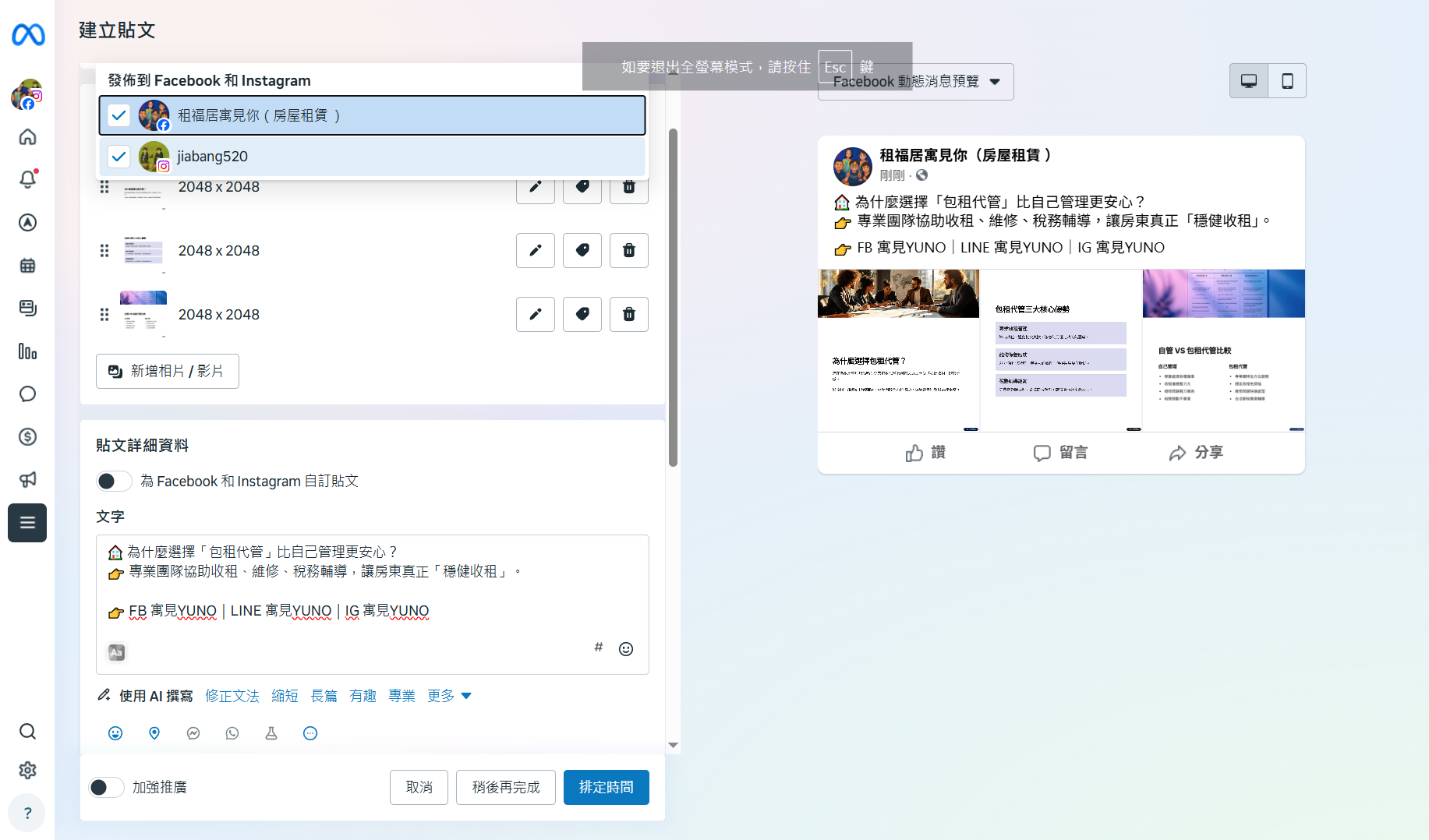Switch to mobile preview view
Viewport: 1429px width, 840px height.
[x=1287, y=81]
